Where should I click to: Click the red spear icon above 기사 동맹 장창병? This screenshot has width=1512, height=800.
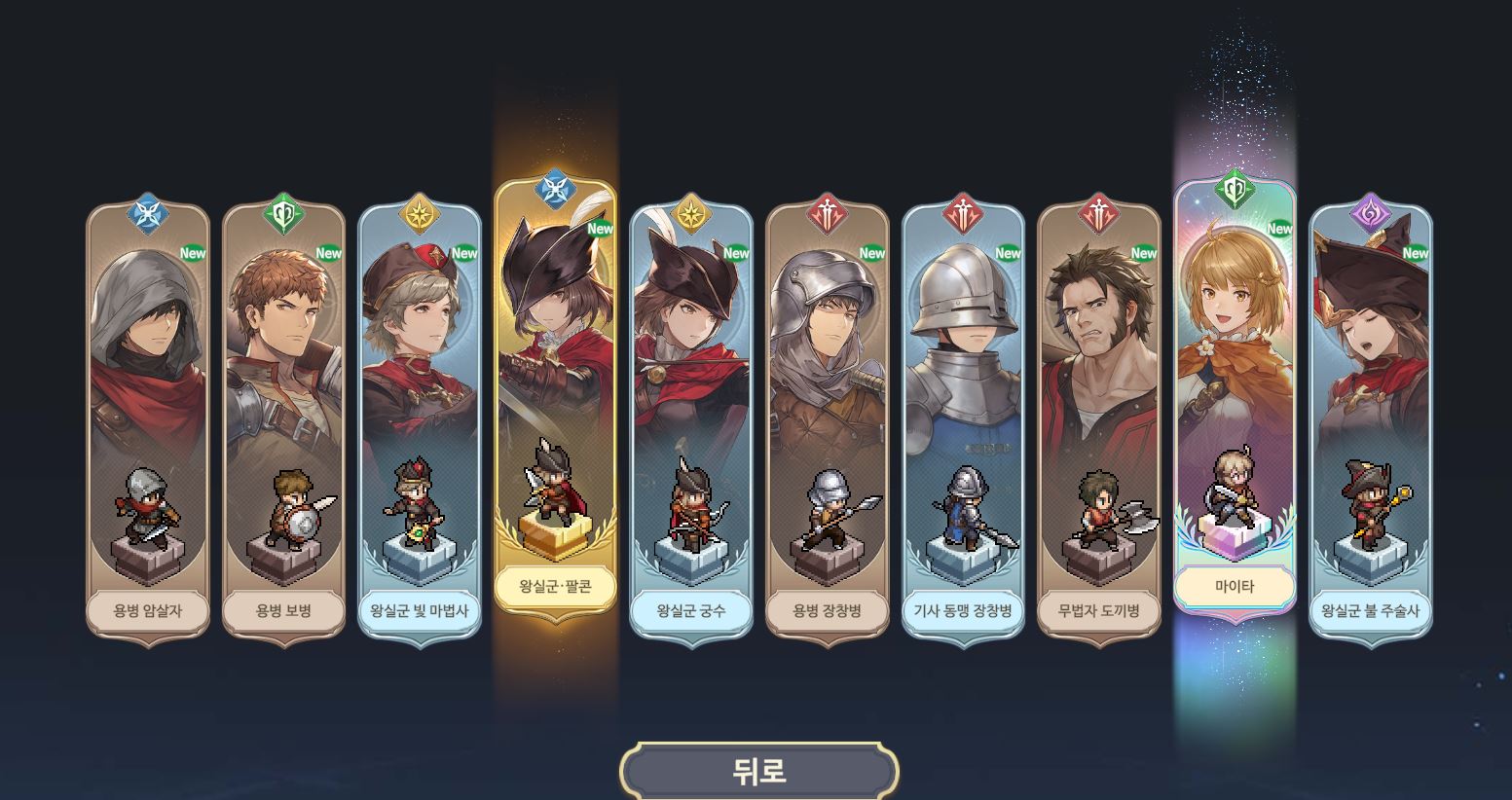coord(963,215)
